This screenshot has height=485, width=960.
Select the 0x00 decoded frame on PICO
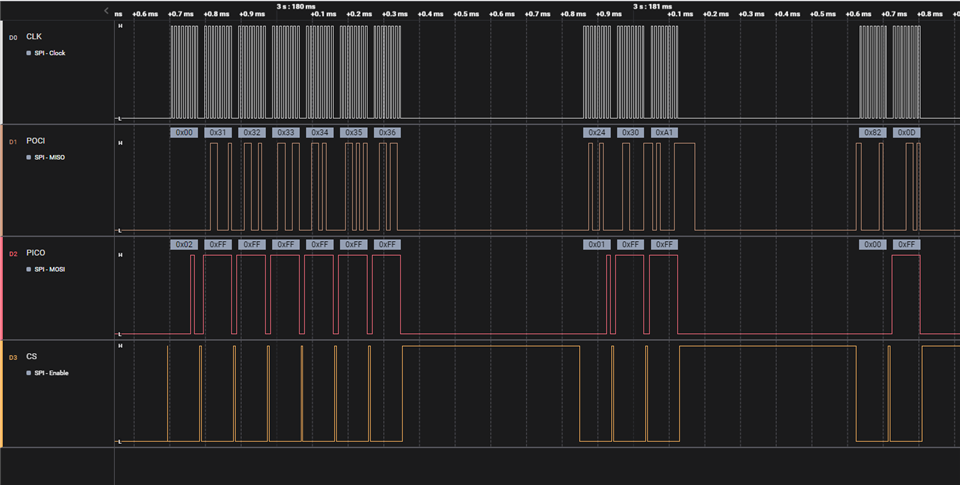(873, 244)
